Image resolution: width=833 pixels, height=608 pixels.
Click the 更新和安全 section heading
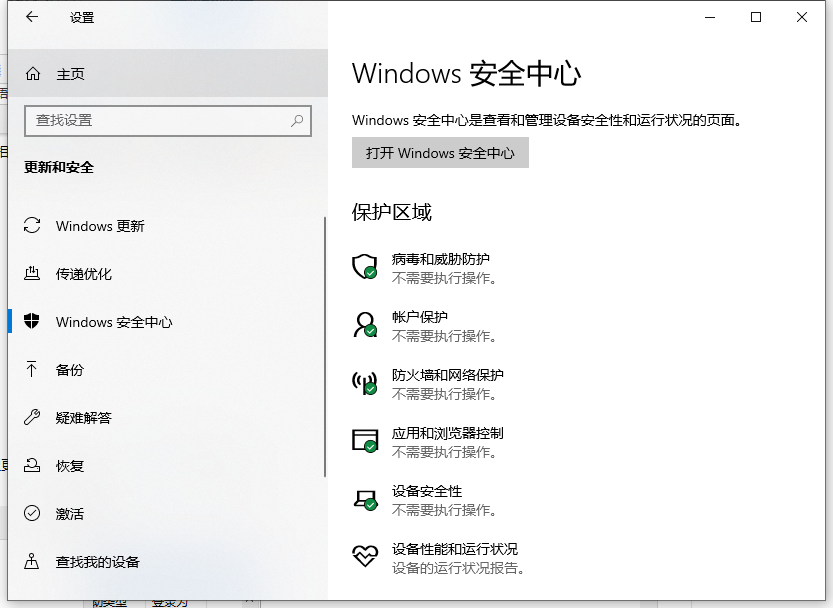(59, 167)
